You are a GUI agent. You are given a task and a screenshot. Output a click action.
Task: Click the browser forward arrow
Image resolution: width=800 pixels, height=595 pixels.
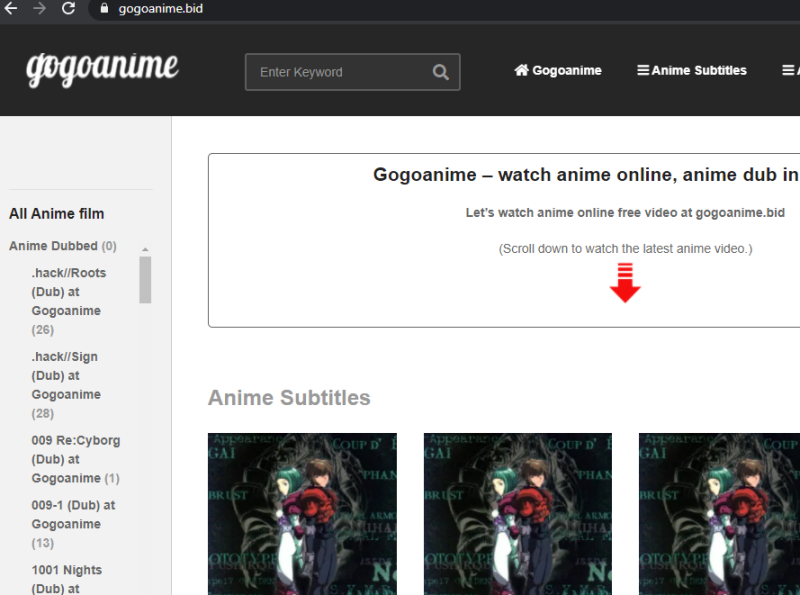[x=40, y=11]
